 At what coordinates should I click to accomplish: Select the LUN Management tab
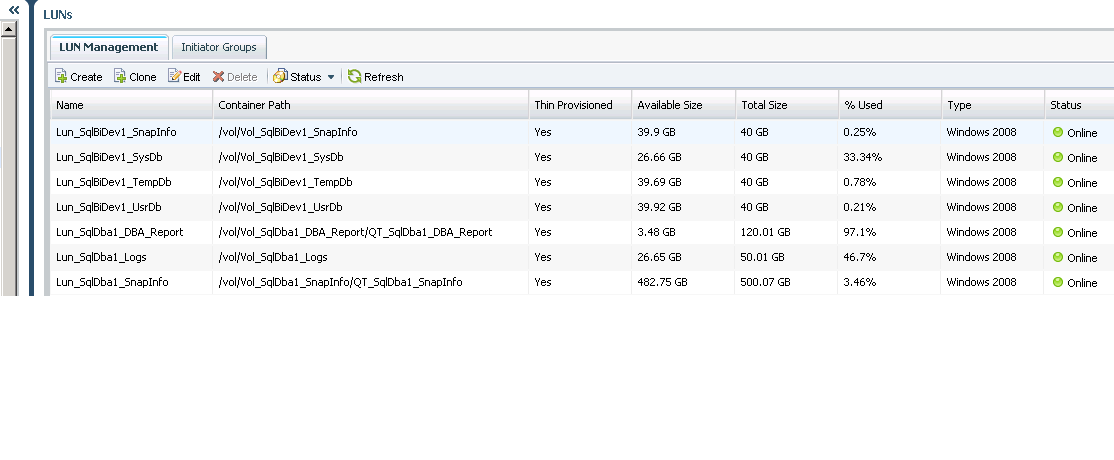(x=109, y=47)
